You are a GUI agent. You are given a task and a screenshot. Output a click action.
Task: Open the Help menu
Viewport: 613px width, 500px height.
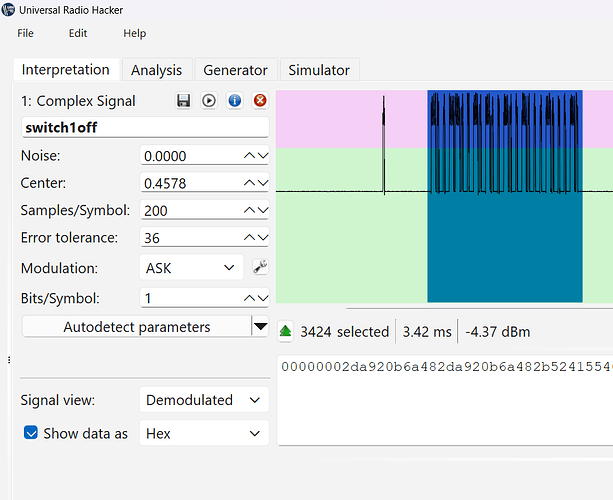point(134,33)
